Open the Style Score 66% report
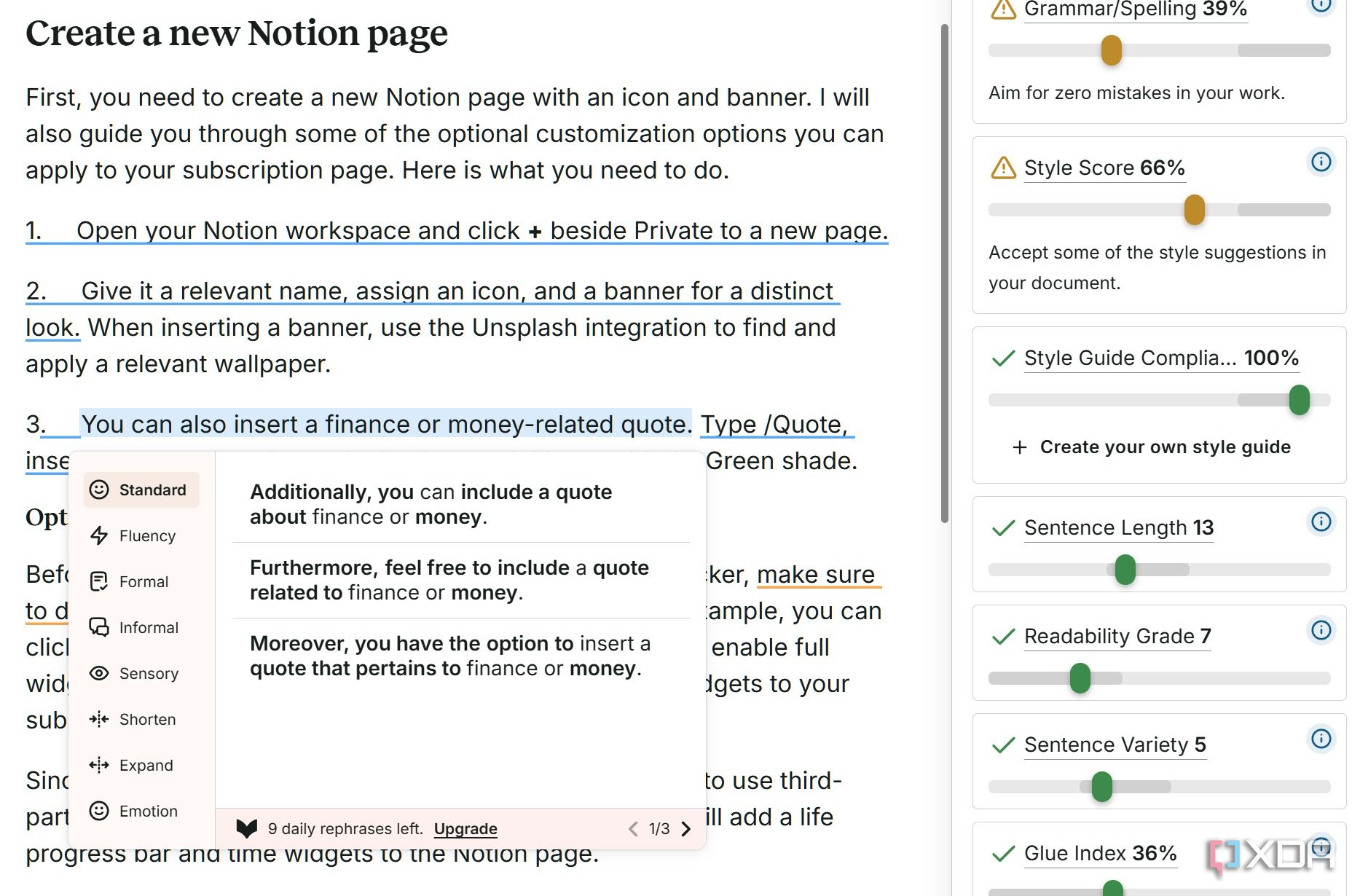Screen dimensions: 1352x896 point(1104,168)
